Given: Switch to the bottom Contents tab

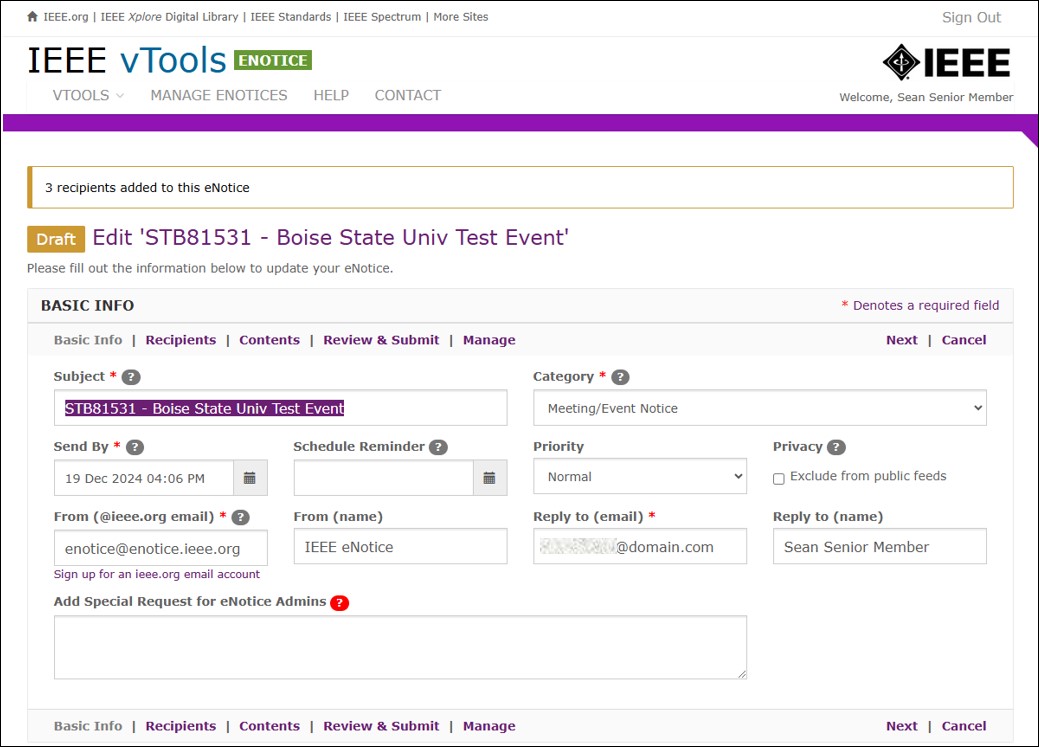Looking at the screenshot, I should pos(269,726).
